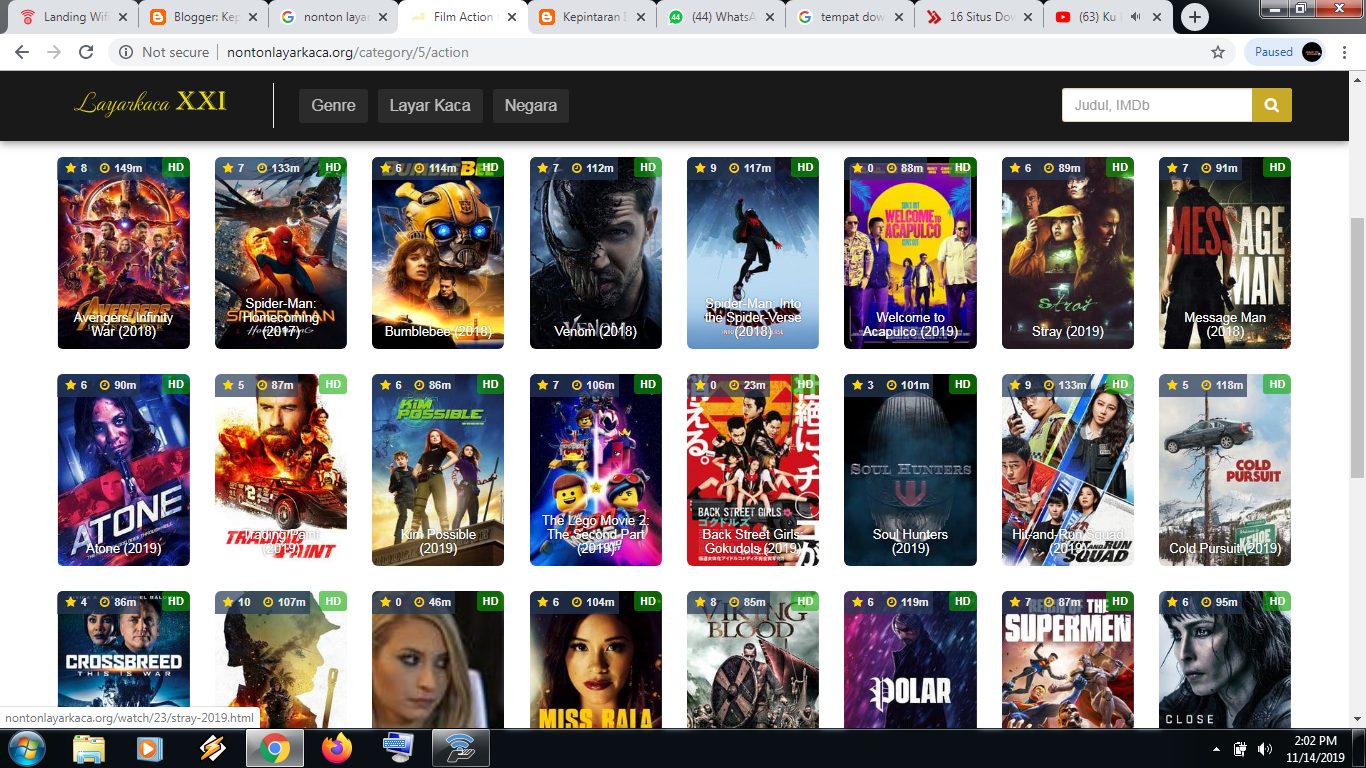Click the Paused profile button
The height and width of the screenshot is (768, 1366).
(1285, 52)
